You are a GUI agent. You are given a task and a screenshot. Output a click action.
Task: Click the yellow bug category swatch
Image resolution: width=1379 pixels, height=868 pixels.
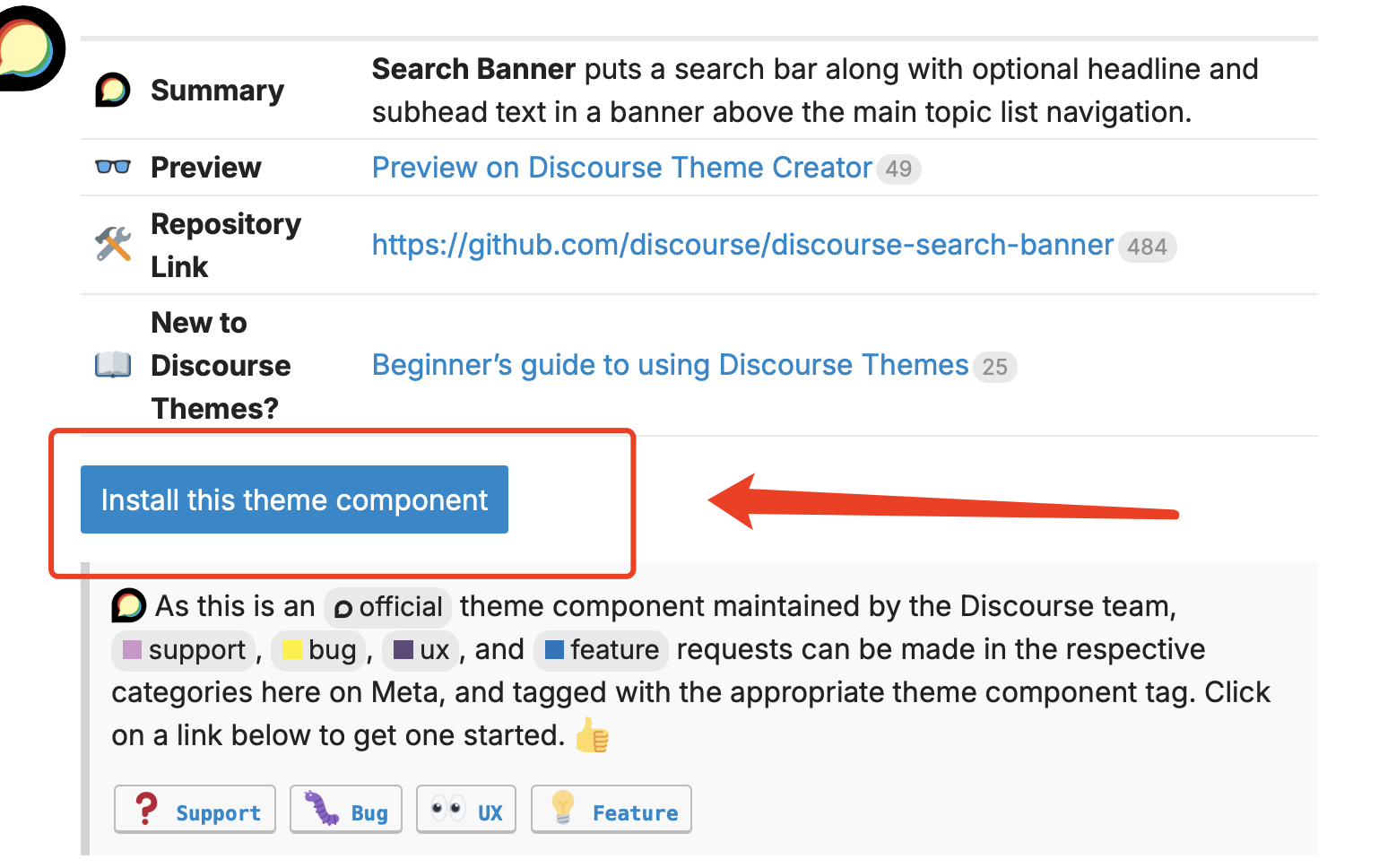(x=292, y=650)
